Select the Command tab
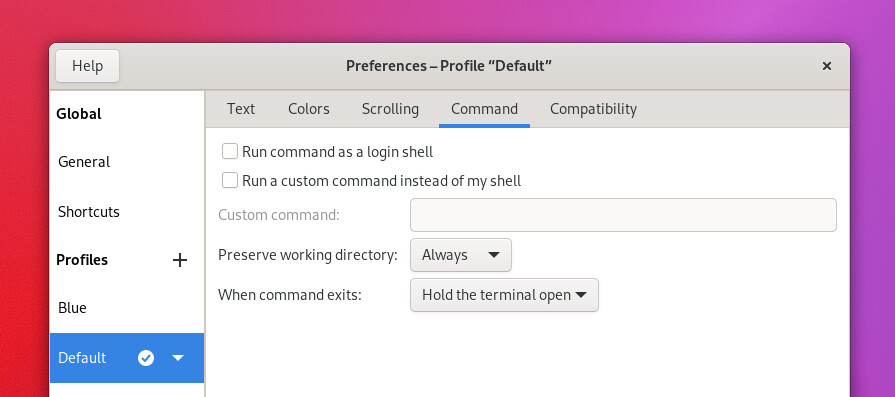The image size is (895, 397). coord(485,109)
